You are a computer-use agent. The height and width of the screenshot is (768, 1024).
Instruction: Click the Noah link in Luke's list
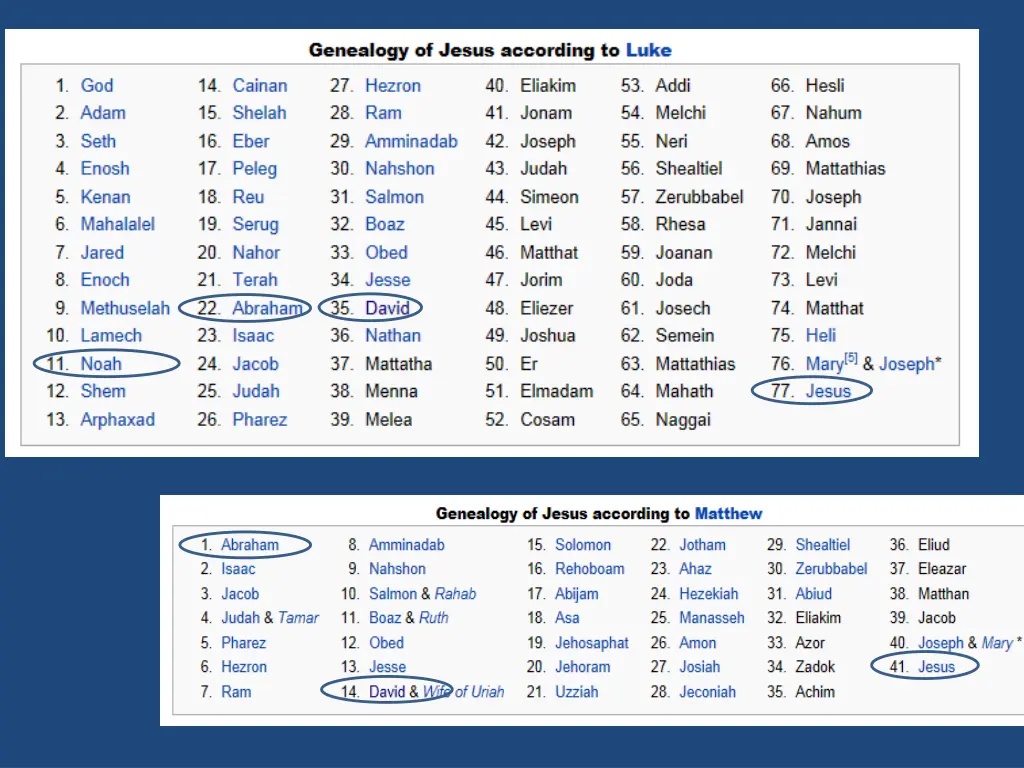(101, 364)
